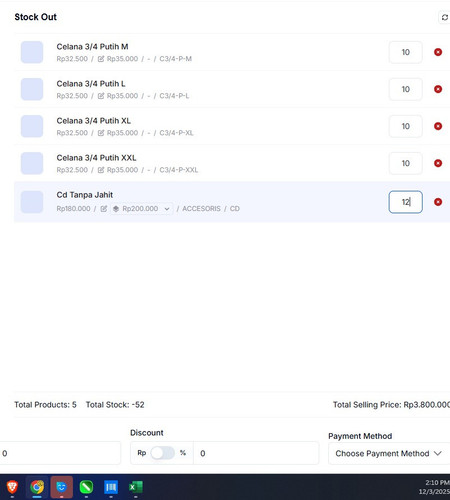The height and width of the screenshot is (500, 450).
Task: Open Brave browser from taskbar
Action: pyautogui.click(x=12, y=487)
